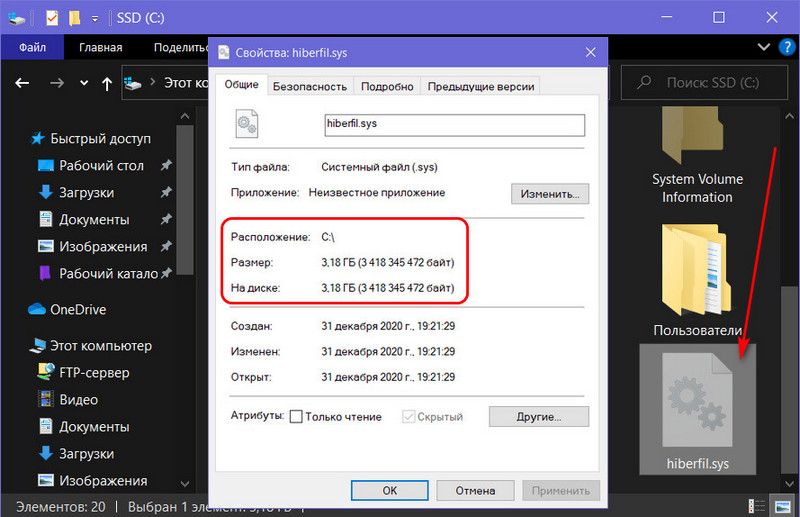Click the hiberfil.sys filename text field
The width and height of the screenshot is (800, 517).
(x=453, y=124)
